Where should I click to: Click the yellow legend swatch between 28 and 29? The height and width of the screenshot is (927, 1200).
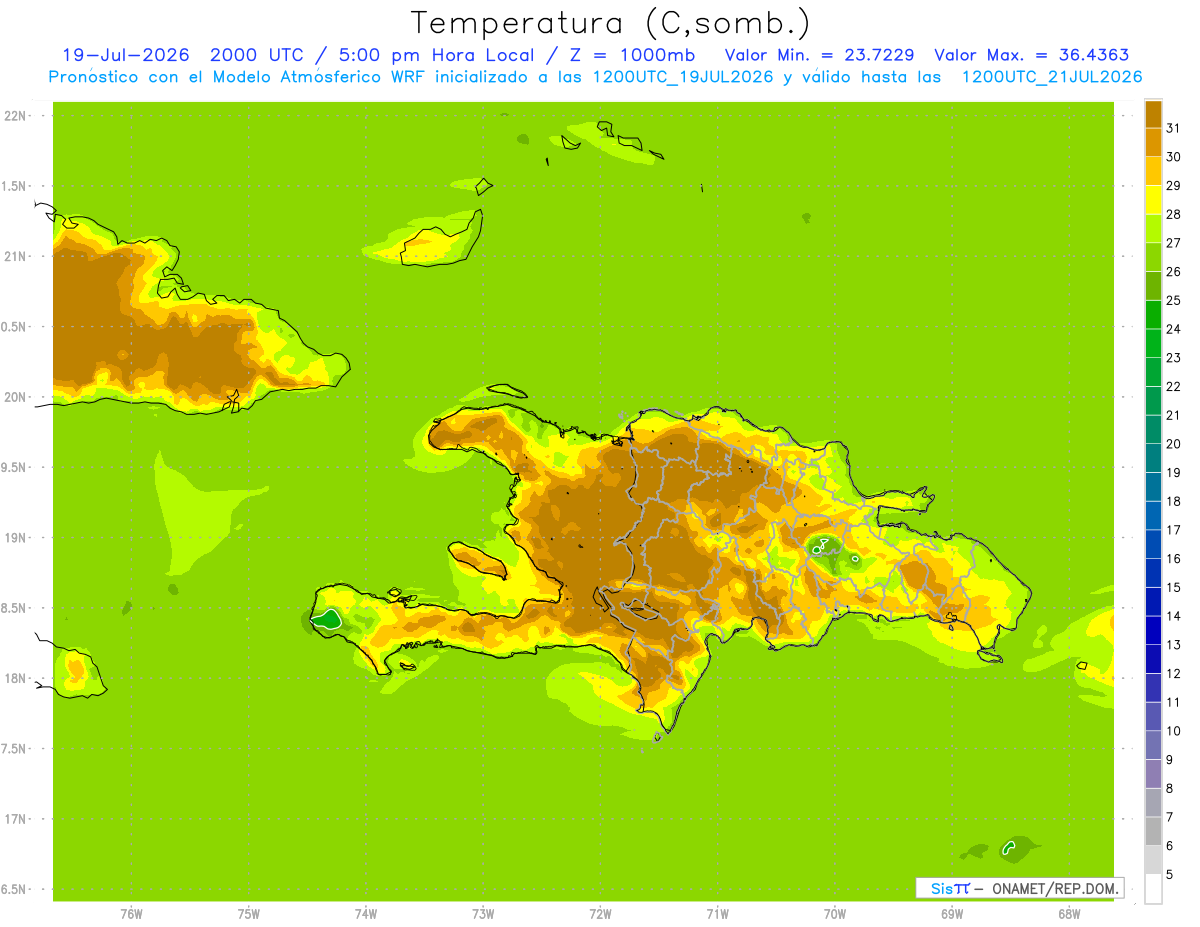click(x=1153, y=200)
